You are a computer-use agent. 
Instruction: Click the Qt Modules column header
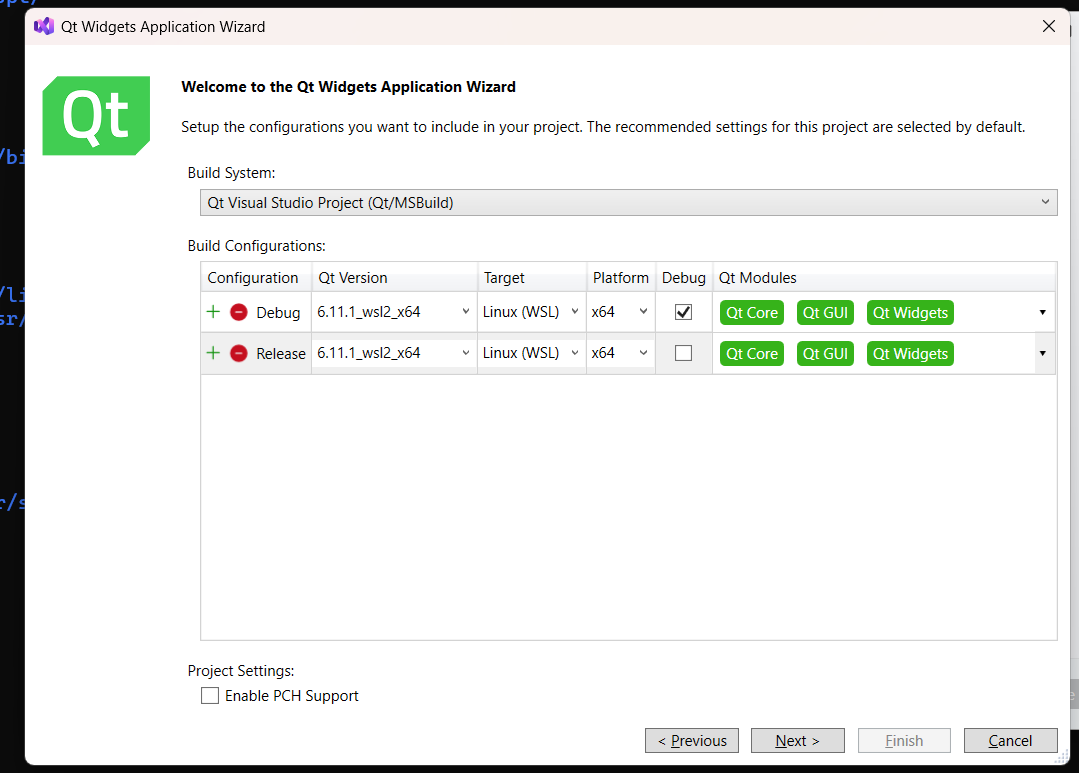tap(884, 277)
